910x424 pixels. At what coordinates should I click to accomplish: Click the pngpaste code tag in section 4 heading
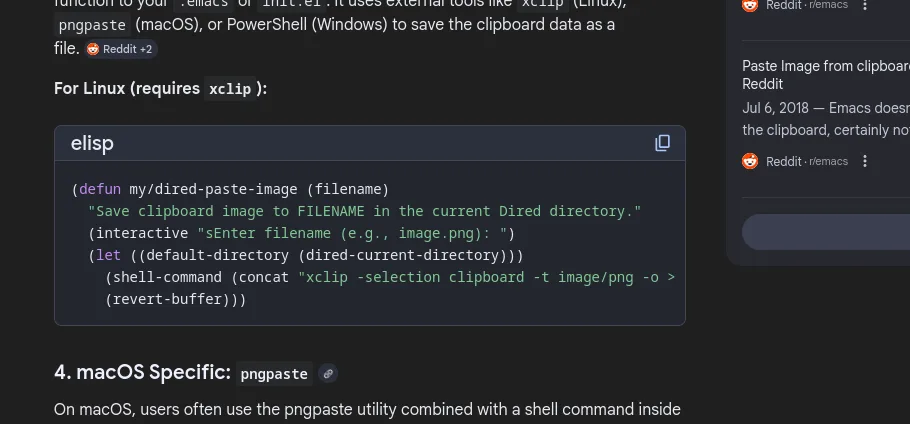[x=274, y=374]
